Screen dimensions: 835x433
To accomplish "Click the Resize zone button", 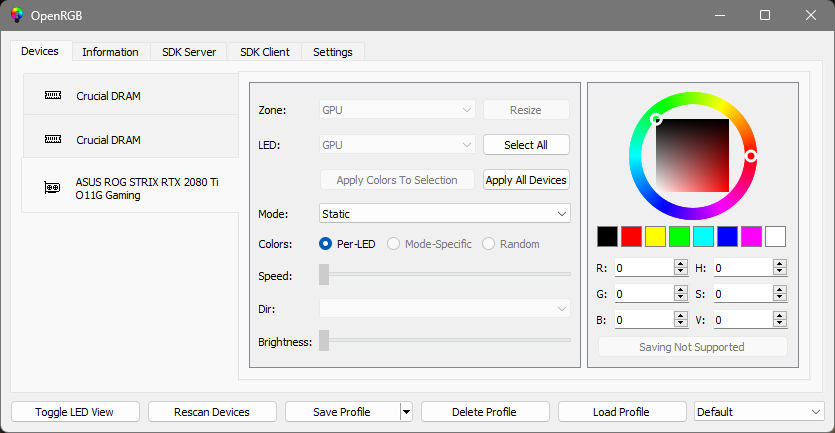I will [x=526, y=110].
